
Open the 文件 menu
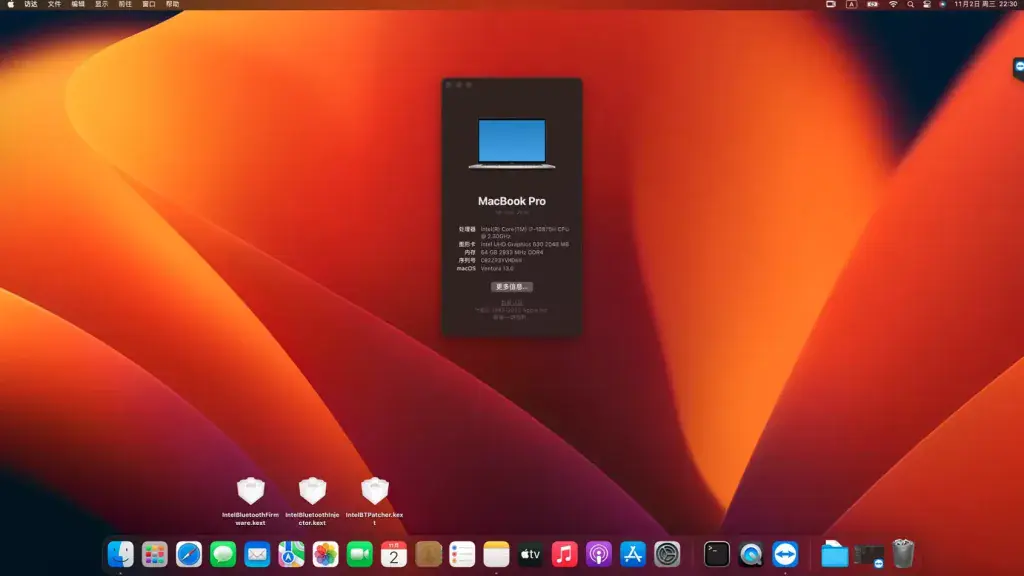pyautogui.click(x=54, y=5)
